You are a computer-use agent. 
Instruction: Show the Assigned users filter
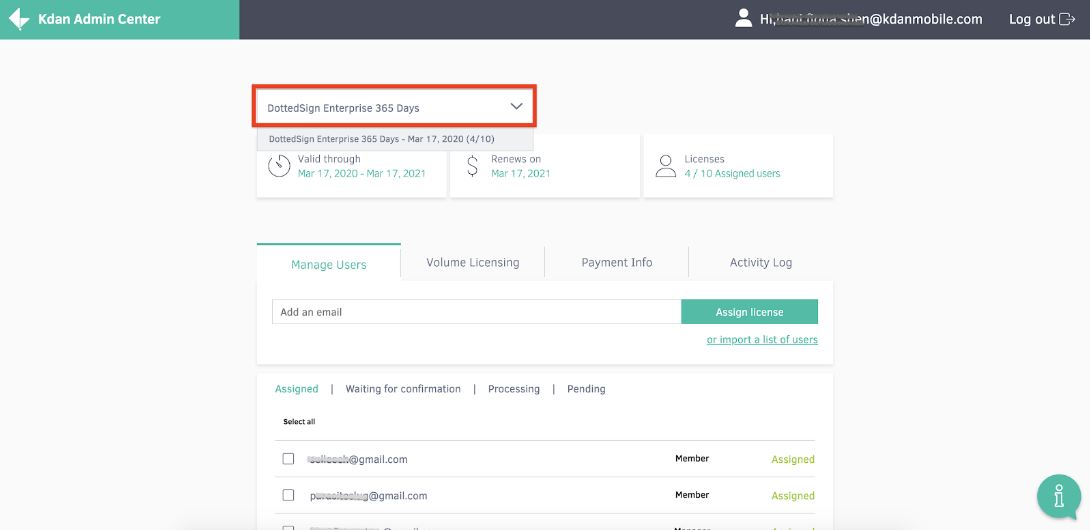297,389
